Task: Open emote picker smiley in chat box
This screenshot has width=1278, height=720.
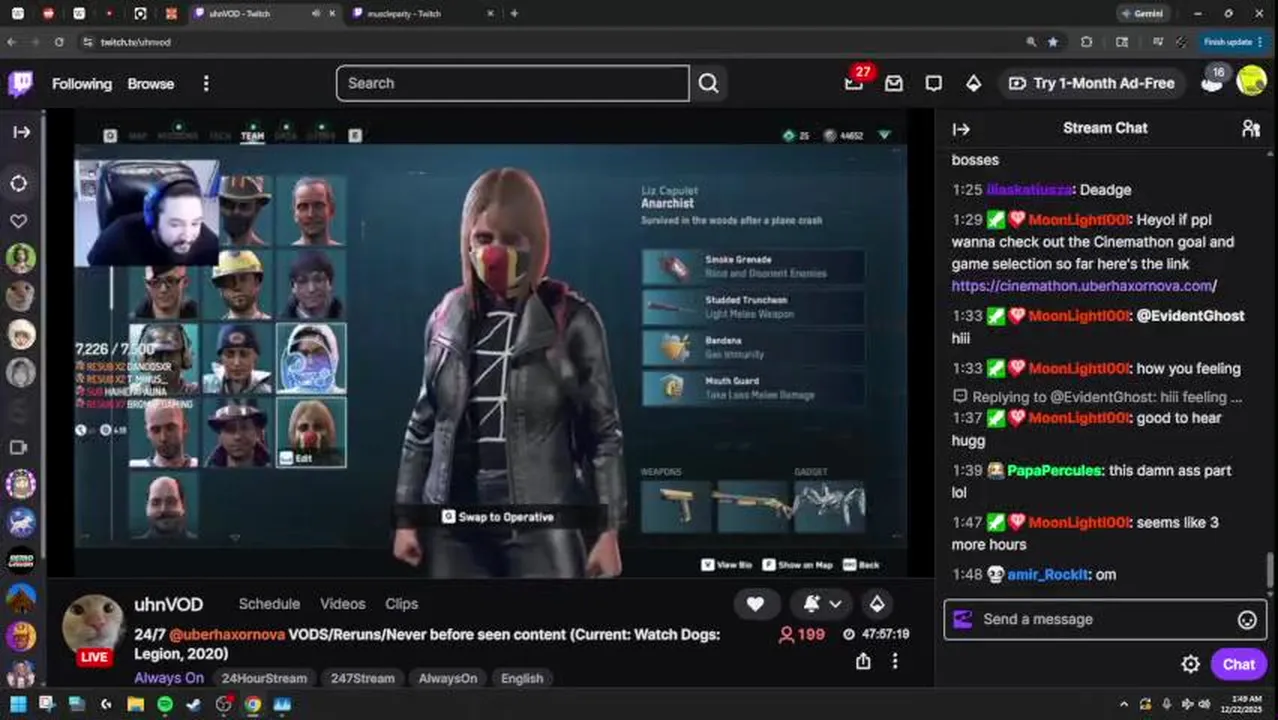Action: (1247, 620)
